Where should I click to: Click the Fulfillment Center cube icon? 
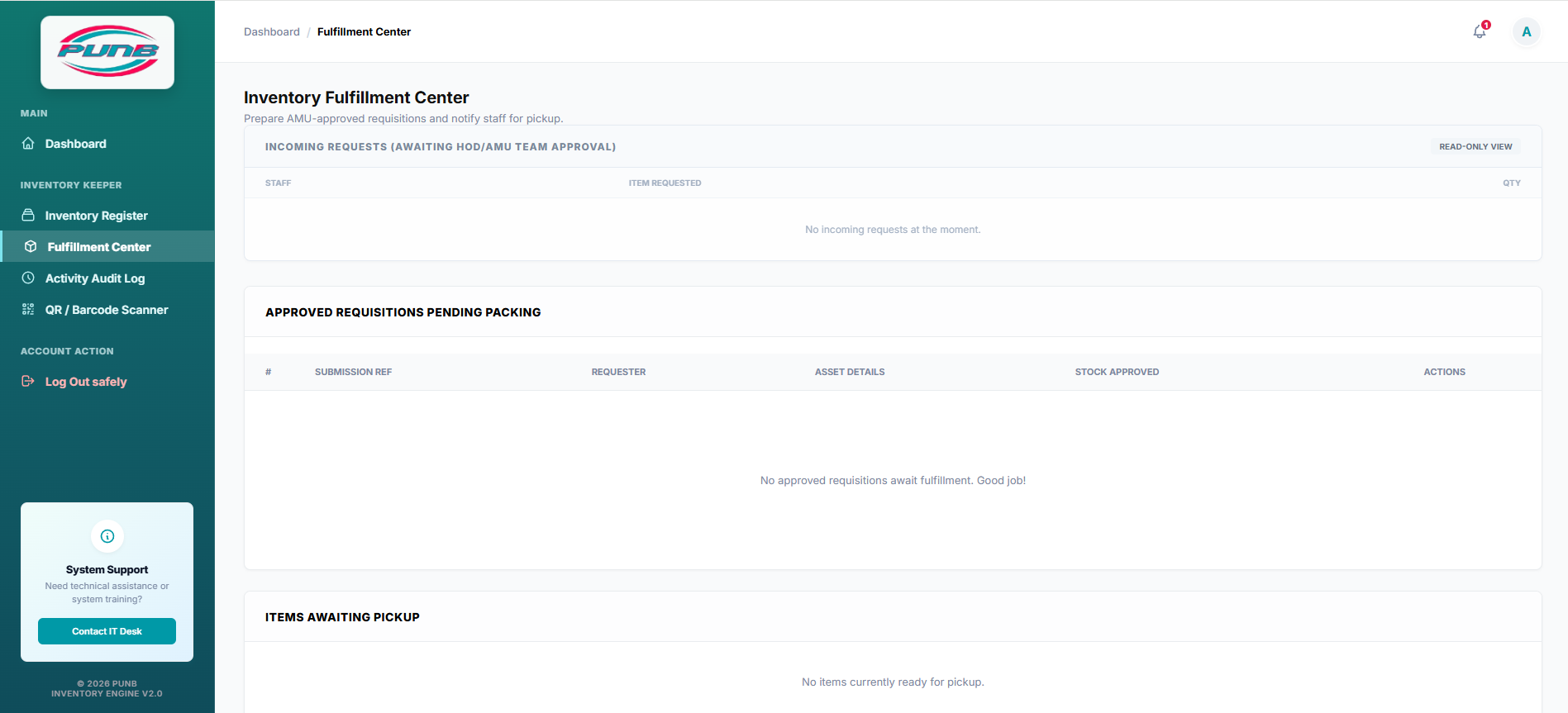point(31,246)
